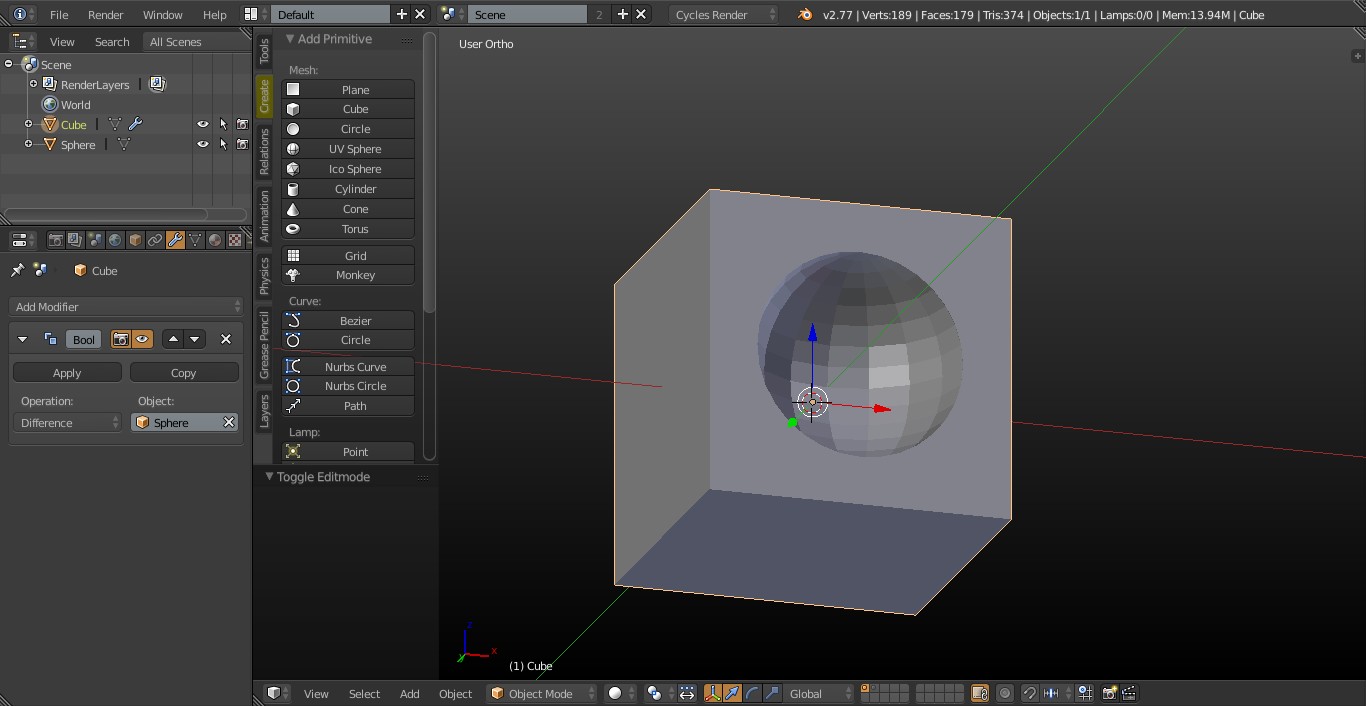The width and height of the screenshot is (1366, 706).
Task: Move the Bool modifier down in stack
Action: (195, 339)
